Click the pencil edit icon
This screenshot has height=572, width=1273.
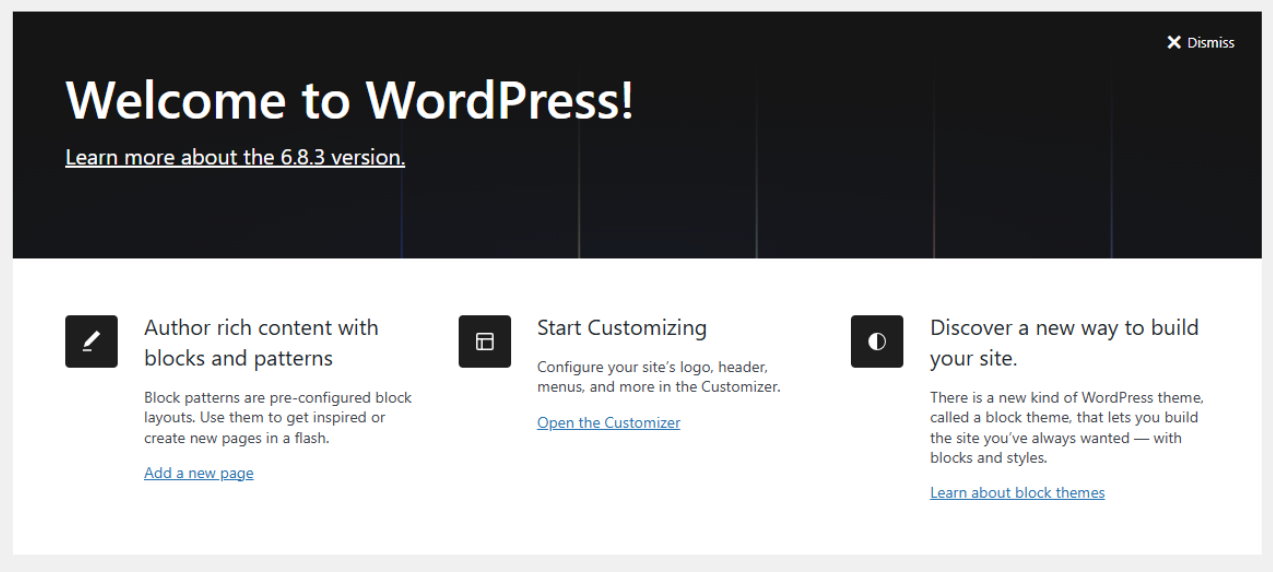point(91,341)
